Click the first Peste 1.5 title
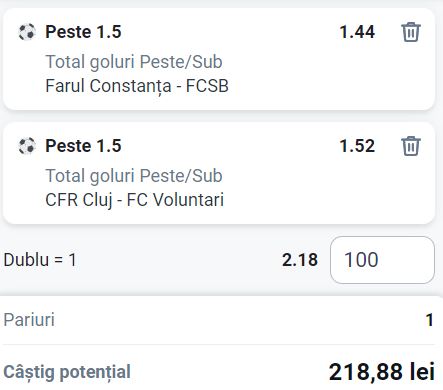Image resolution: width=443 pixels, height=390 pixels. click(x=83, y=32)
